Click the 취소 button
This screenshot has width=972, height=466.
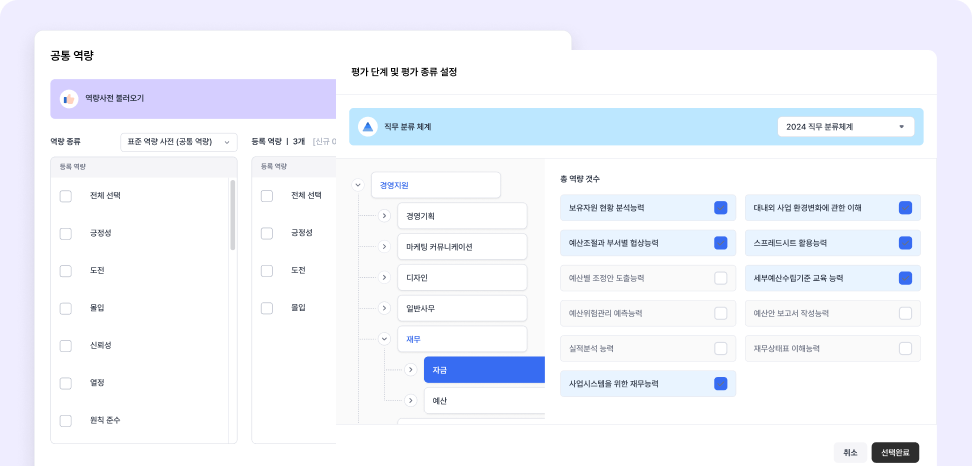coord(850,453)
